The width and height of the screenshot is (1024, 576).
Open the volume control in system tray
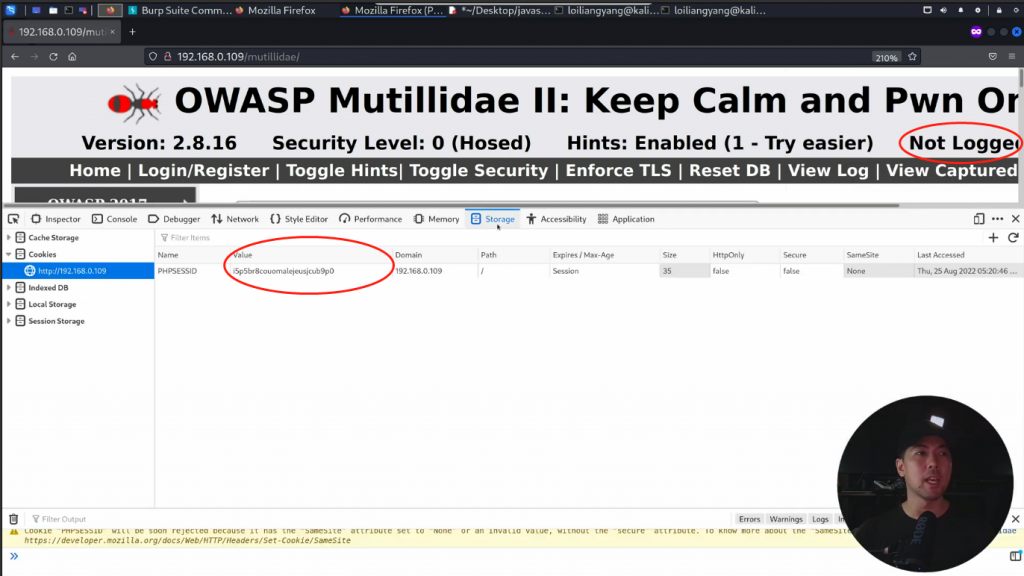tap(944, 10)
